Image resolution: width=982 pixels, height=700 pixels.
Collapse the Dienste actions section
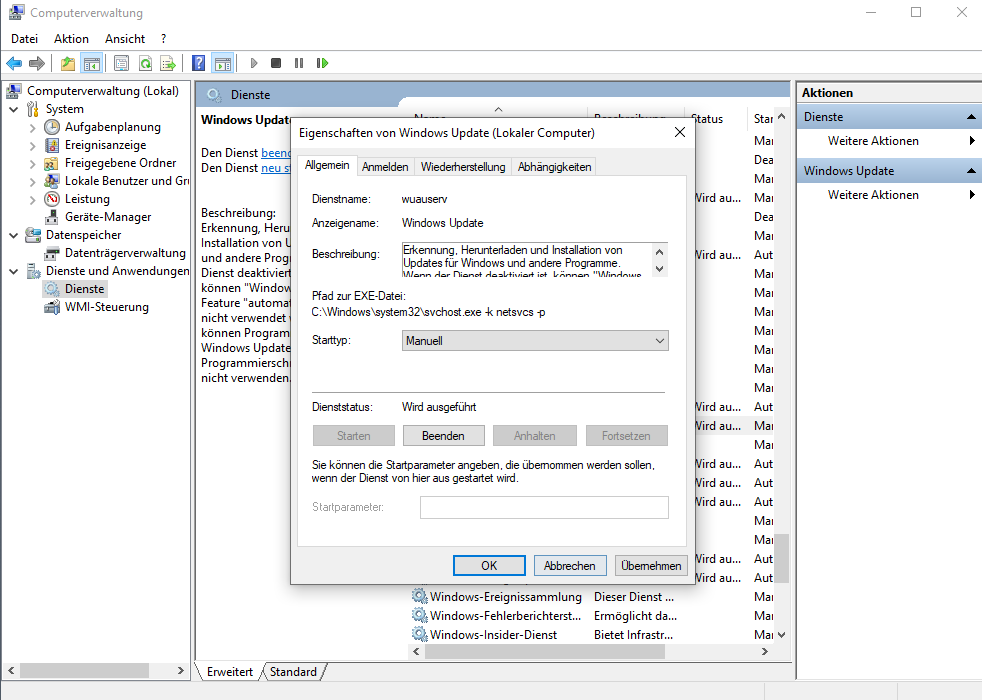pos(971,117)
